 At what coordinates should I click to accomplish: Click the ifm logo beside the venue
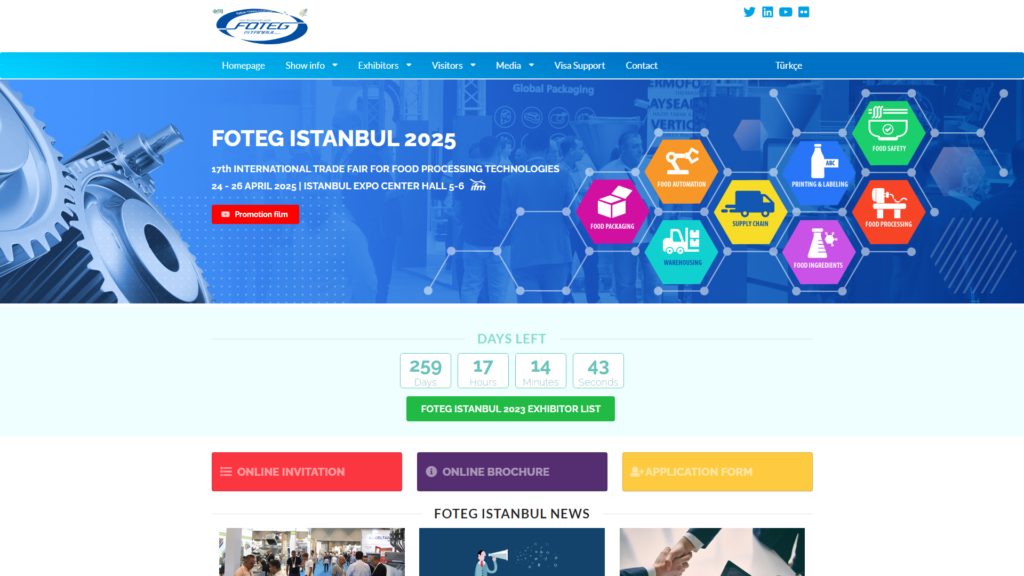tap(478, 185)
